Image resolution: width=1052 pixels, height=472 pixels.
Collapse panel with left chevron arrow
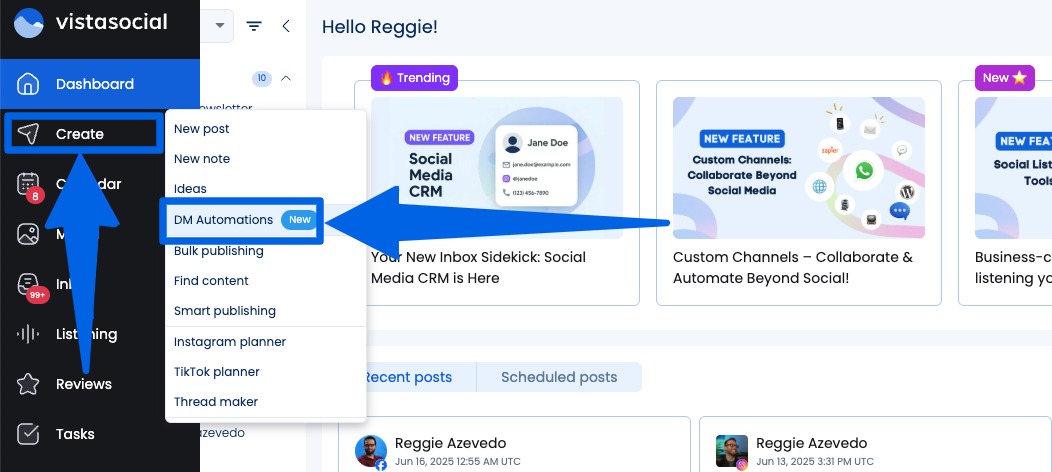coord(286,26)
